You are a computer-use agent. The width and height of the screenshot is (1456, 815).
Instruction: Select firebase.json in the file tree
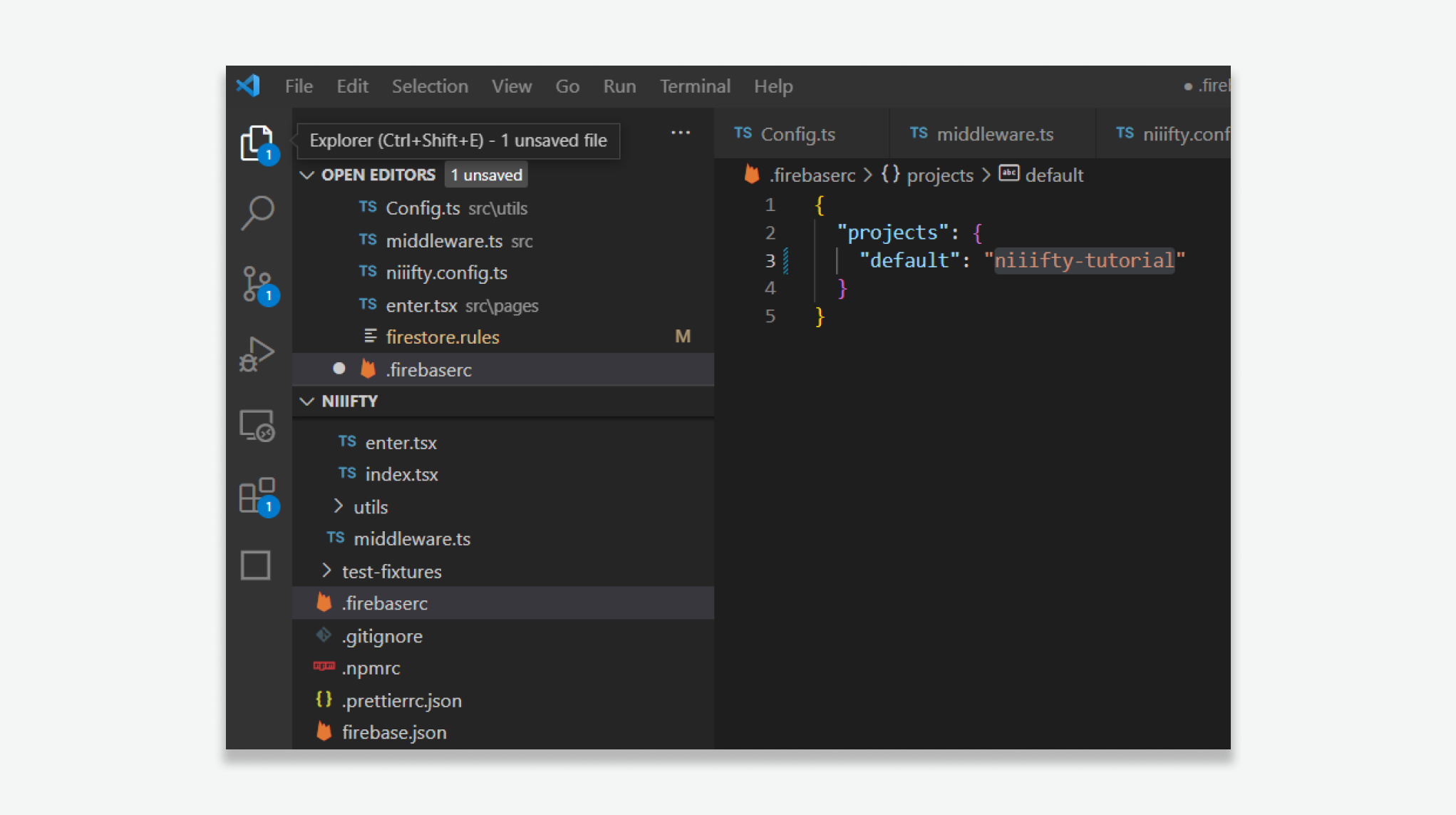coord(503,732)
